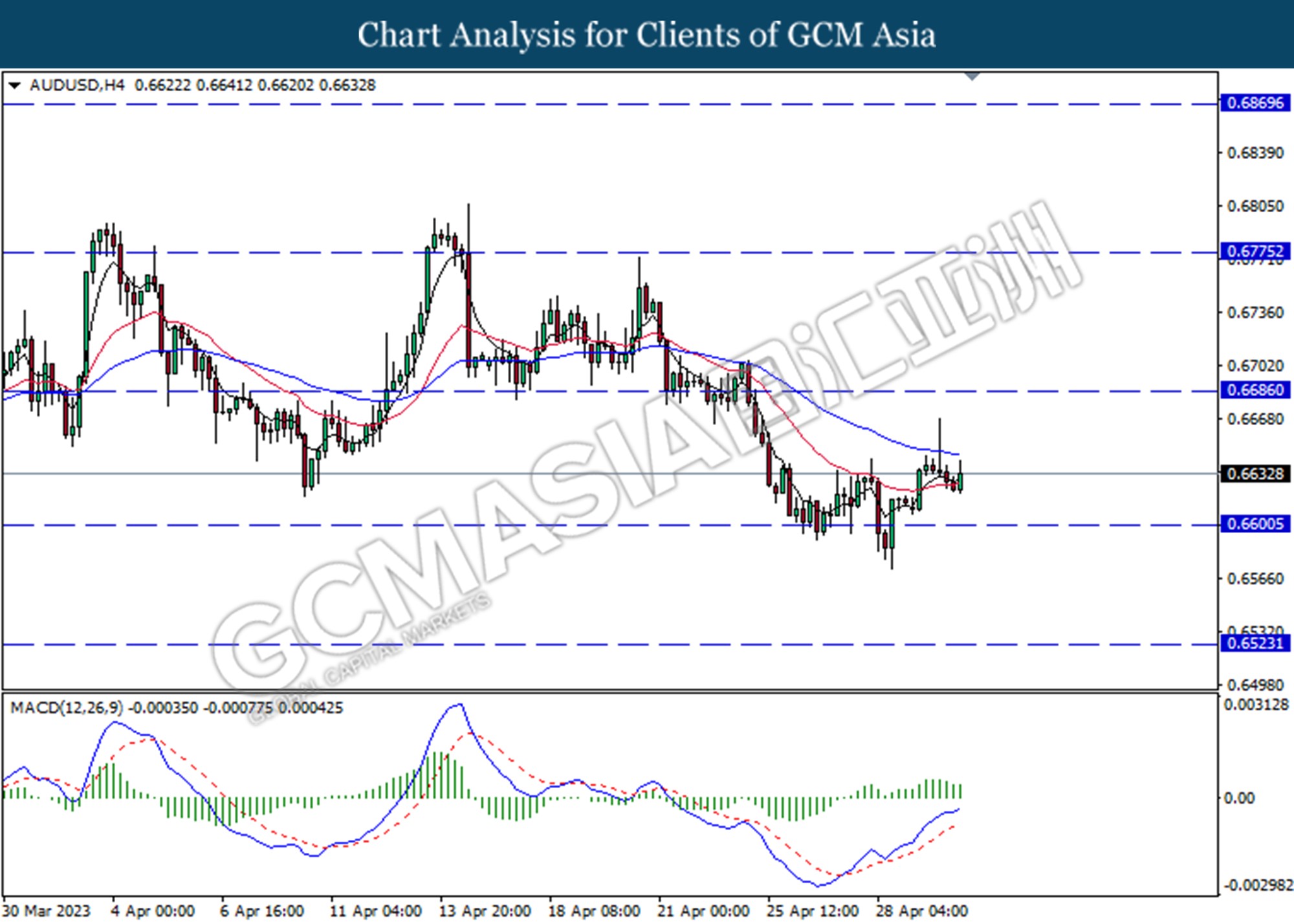Viewport: 1294px width, 924px height.
Task: Click the 0.68390 price scale value
Action: (x=1255, y=153)
